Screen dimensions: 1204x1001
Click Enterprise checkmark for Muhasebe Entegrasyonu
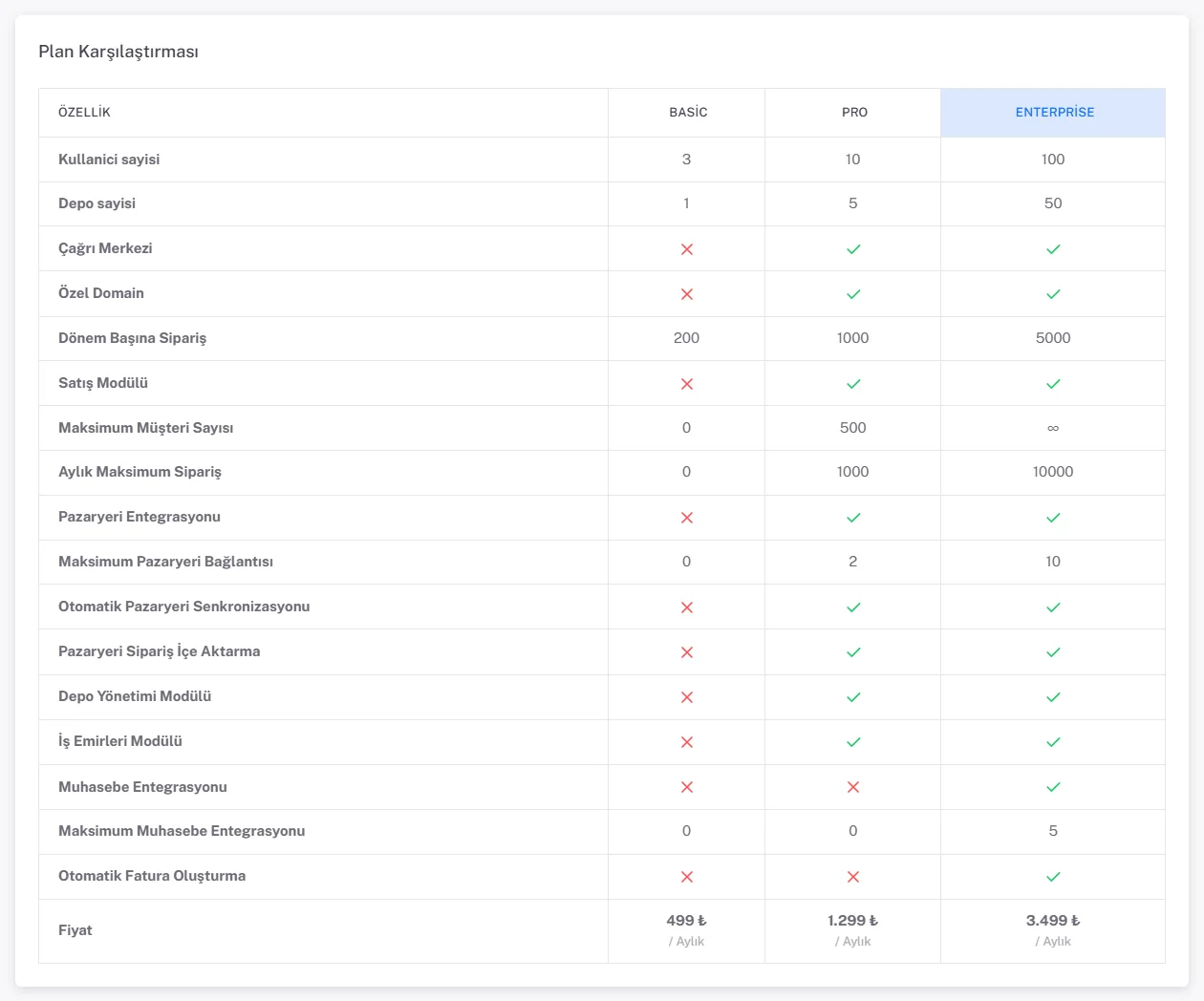pos(1053,787)
